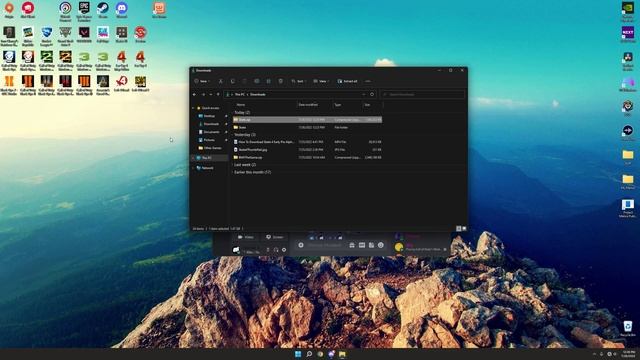Click the Search Downloads input box
Viewport: 640px width, 360px height.
pyautogui.click(x=422, y=94)
